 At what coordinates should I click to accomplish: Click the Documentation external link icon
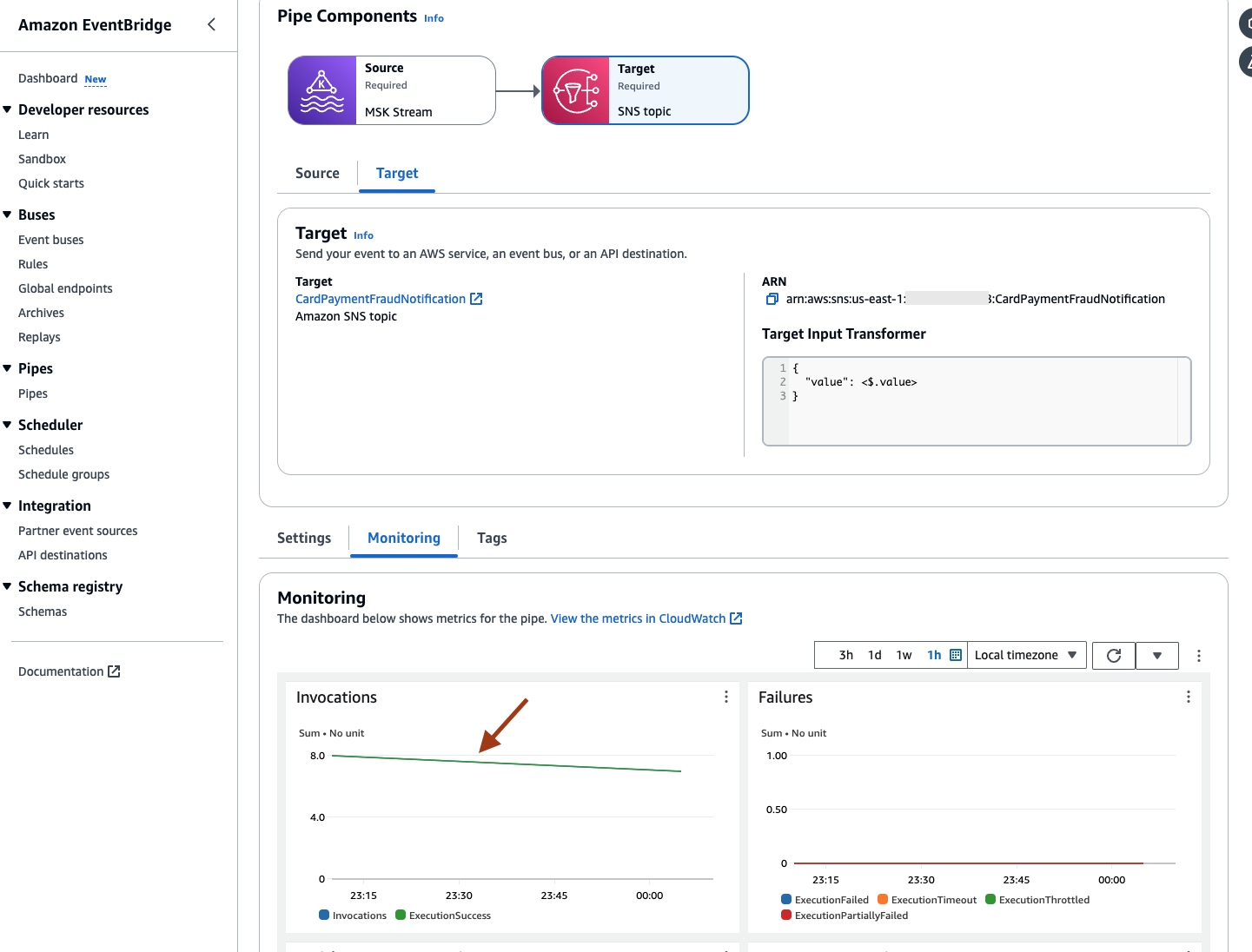point(114,671)
